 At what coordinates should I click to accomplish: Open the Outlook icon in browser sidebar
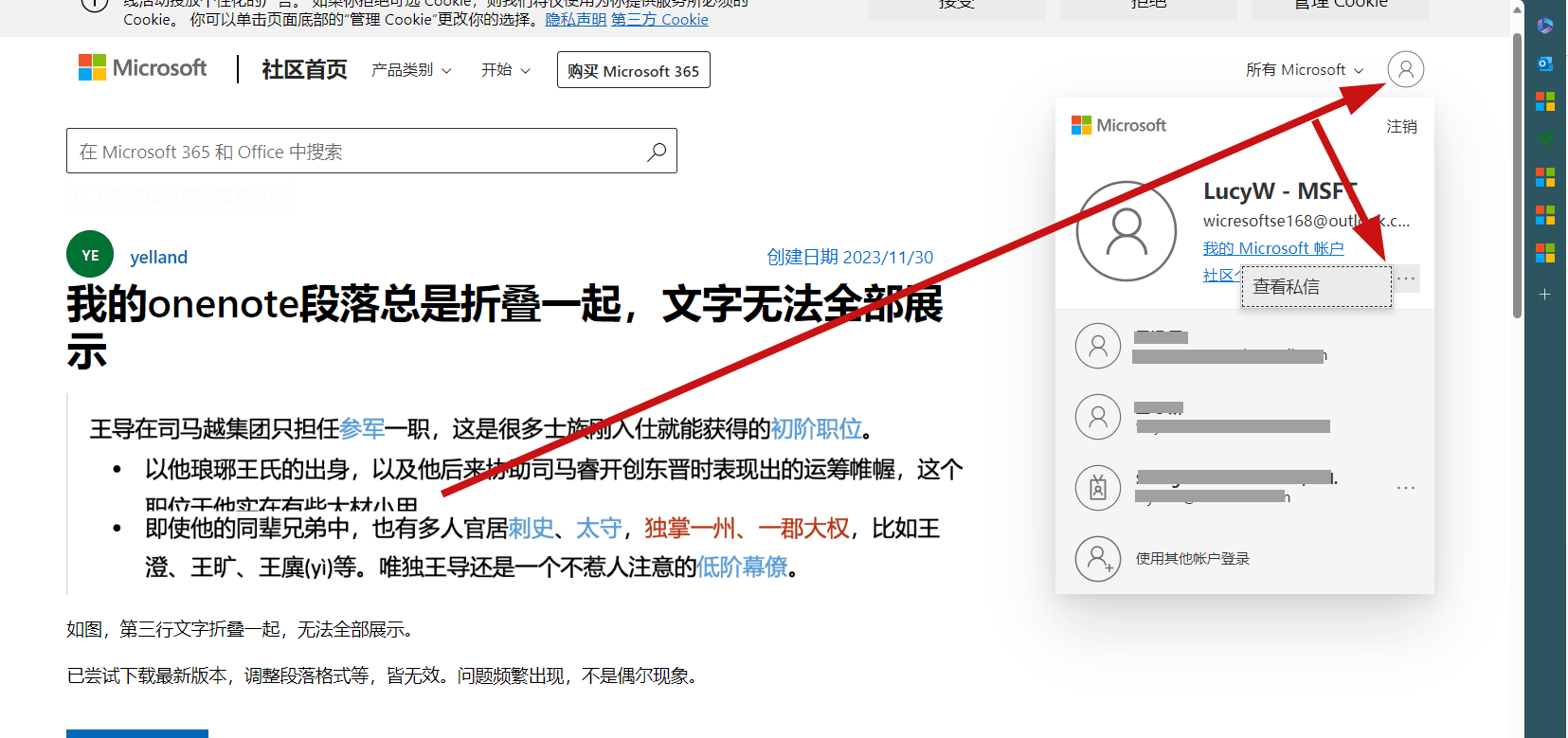click(1545, 63)
